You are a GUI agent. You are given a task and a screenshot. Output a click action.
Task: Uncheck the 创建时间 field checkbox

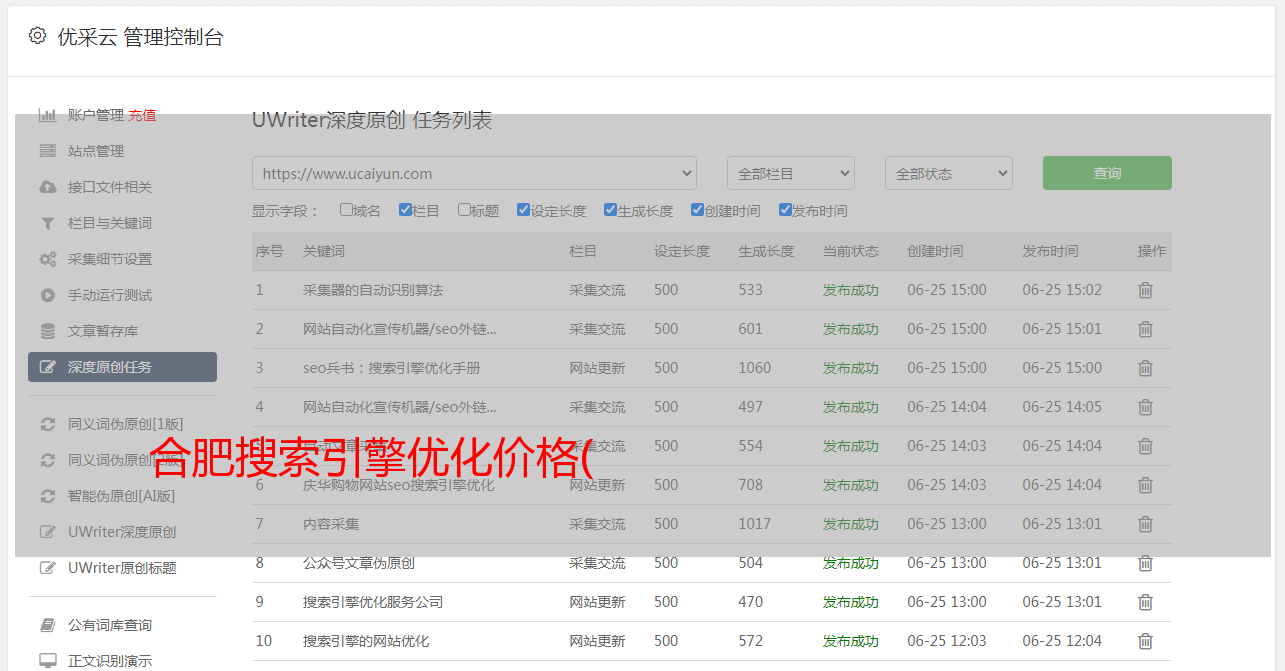coord(697,210)
